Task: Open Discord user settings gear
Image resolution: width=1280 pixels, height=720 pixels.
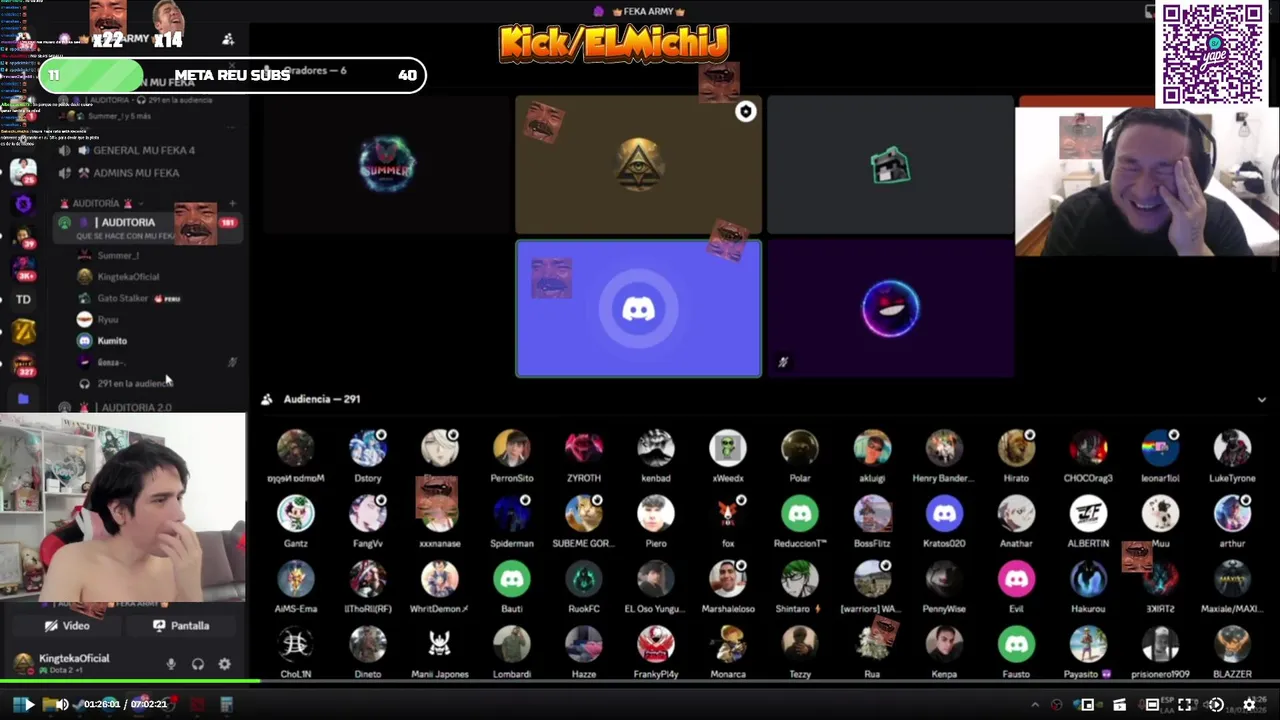Action: pos(224,664)
